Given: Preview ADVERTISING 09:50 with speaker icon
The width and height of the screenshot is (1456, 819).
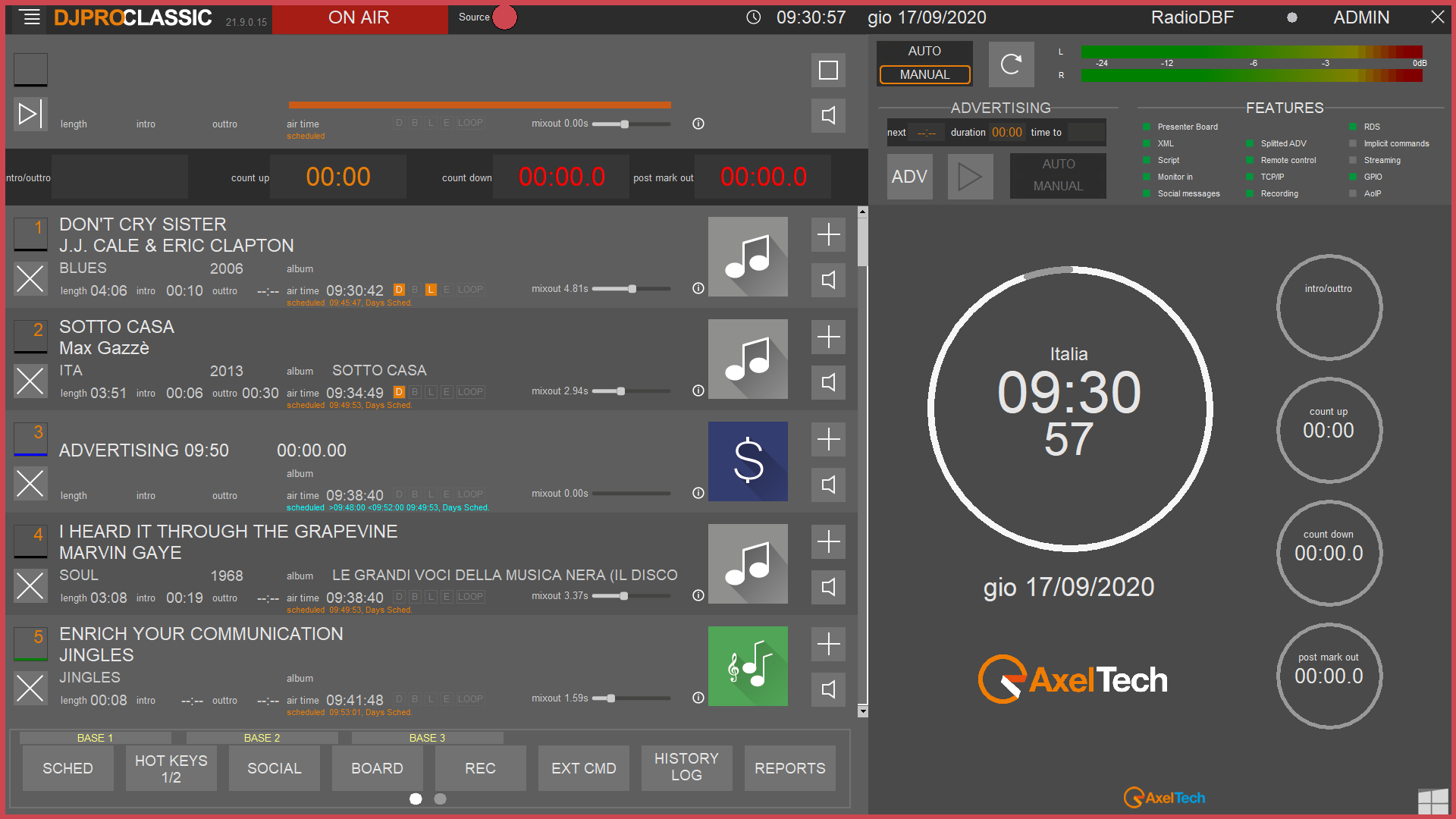Looking at the screenshot, I should 828,485.
